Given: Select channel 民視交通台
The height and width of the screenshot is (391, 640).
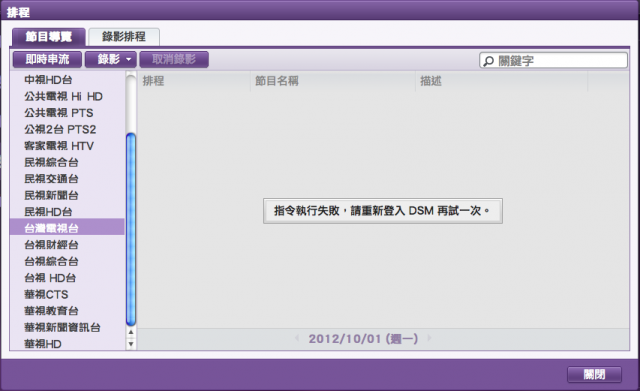Looking at the screenshot, I should [x=67, y=179].
